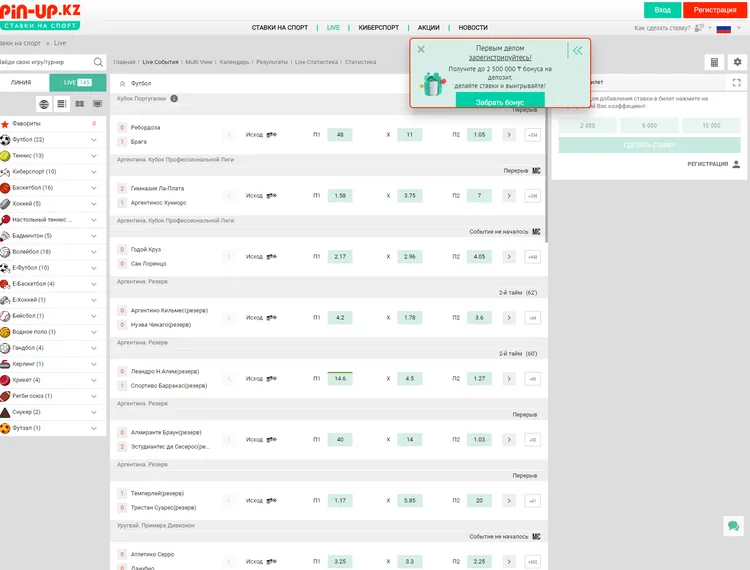Open the Календарь sub-navigation link
The image size is (750, 570).
234,62
